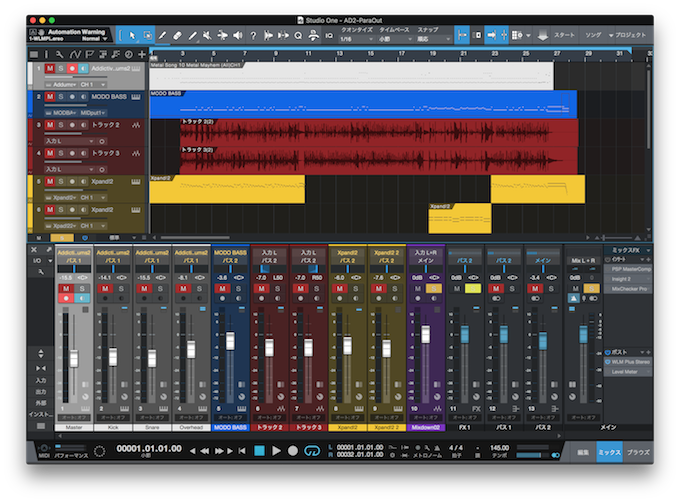Click the Outputs button in mixer sidebar
Viewport: 680px width, 502px height.
41,391
